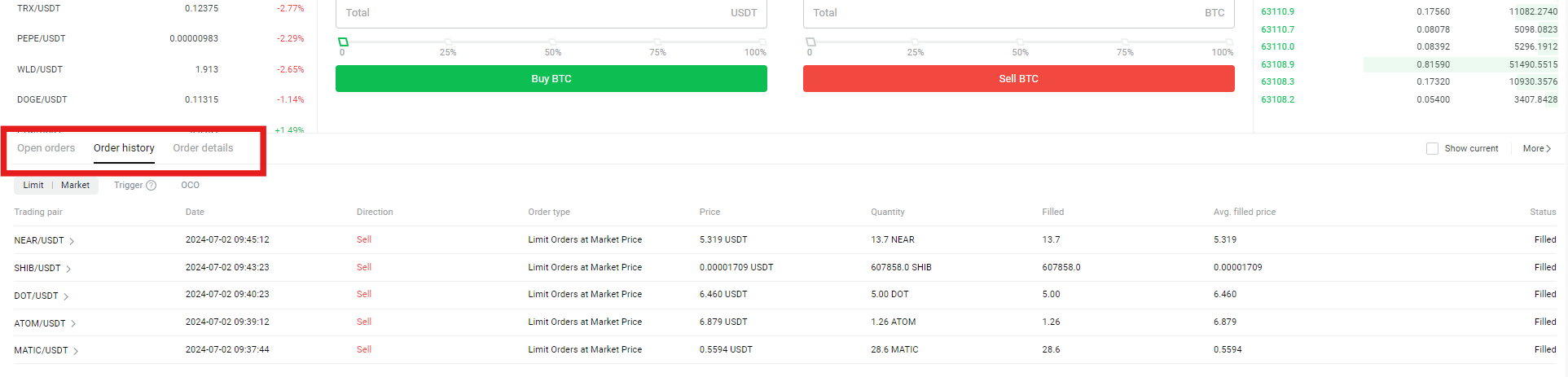Click the Order type column header
Viewport: 1568px width, 377px height.
point(549,212)
